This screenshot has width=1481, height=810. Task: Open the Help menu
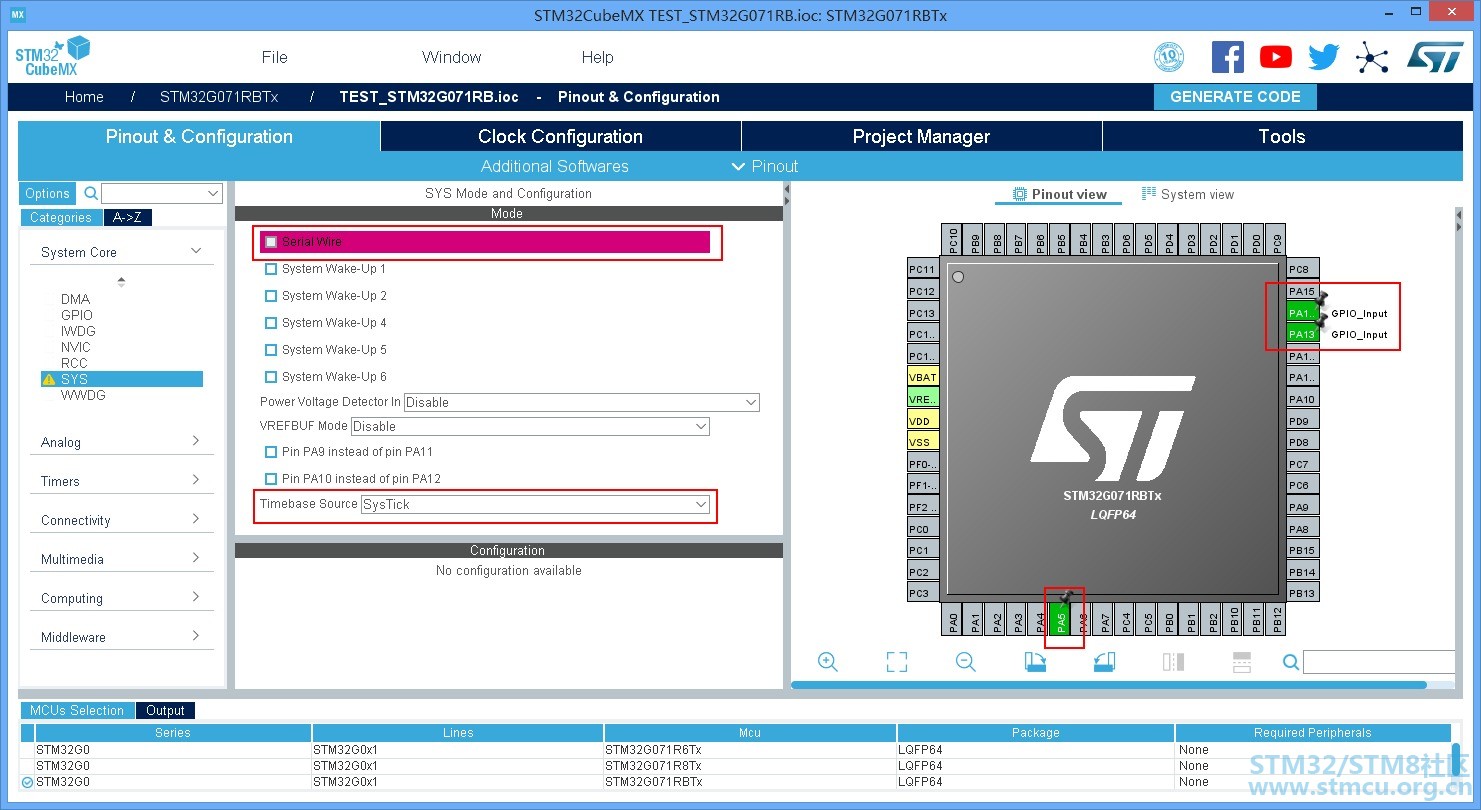point(597,57)
